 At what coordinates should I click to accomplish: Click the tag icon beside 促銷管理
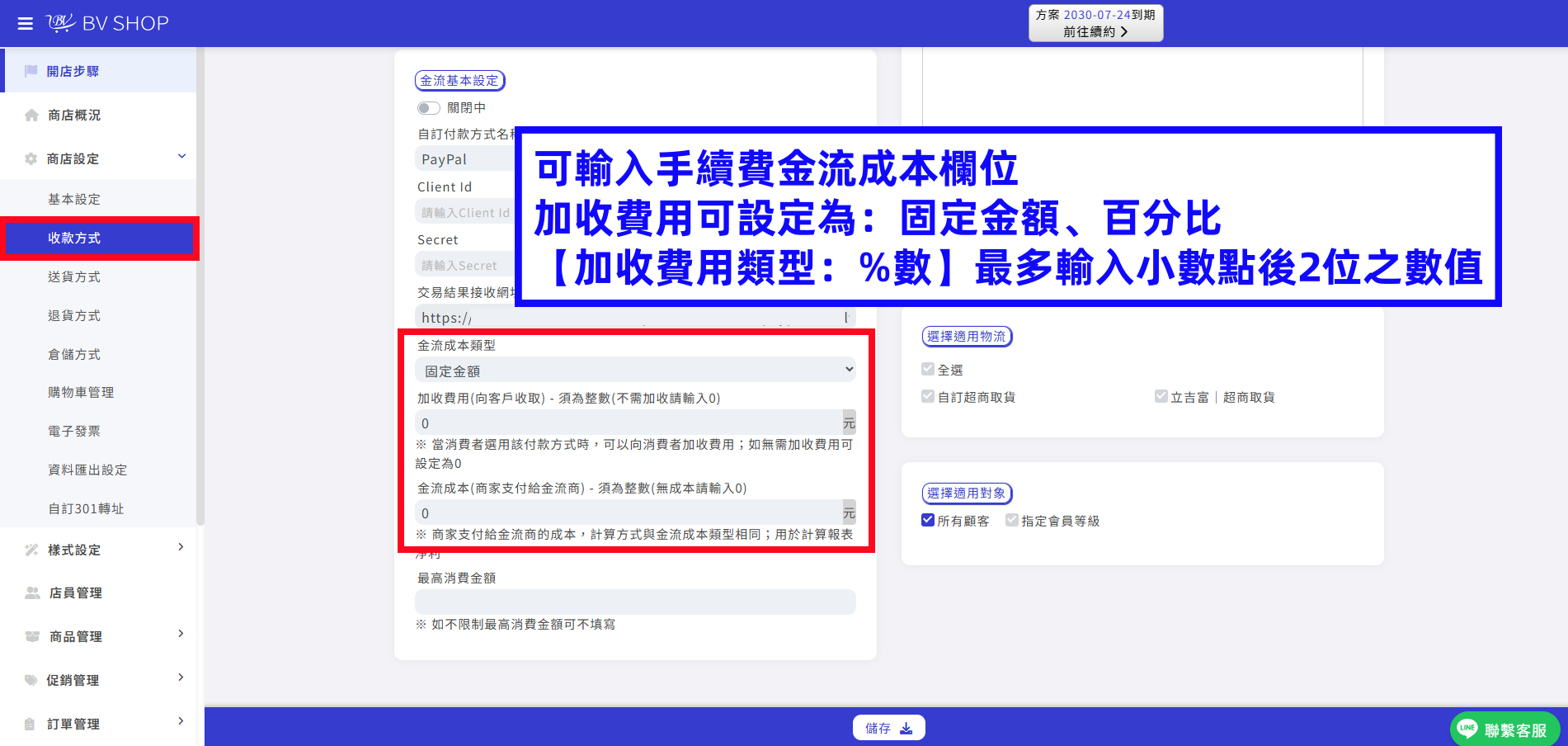[31, 680]
